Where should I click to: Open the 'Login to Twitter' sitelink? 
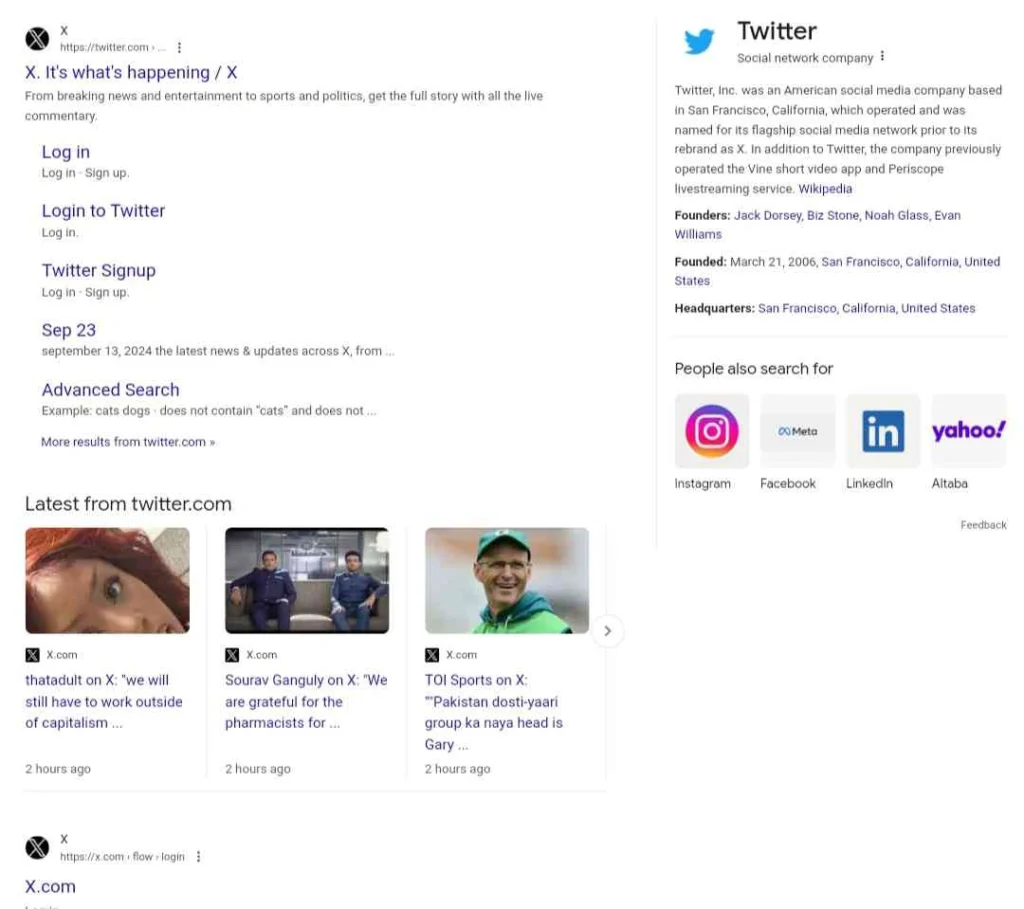[x=103, y=211]
